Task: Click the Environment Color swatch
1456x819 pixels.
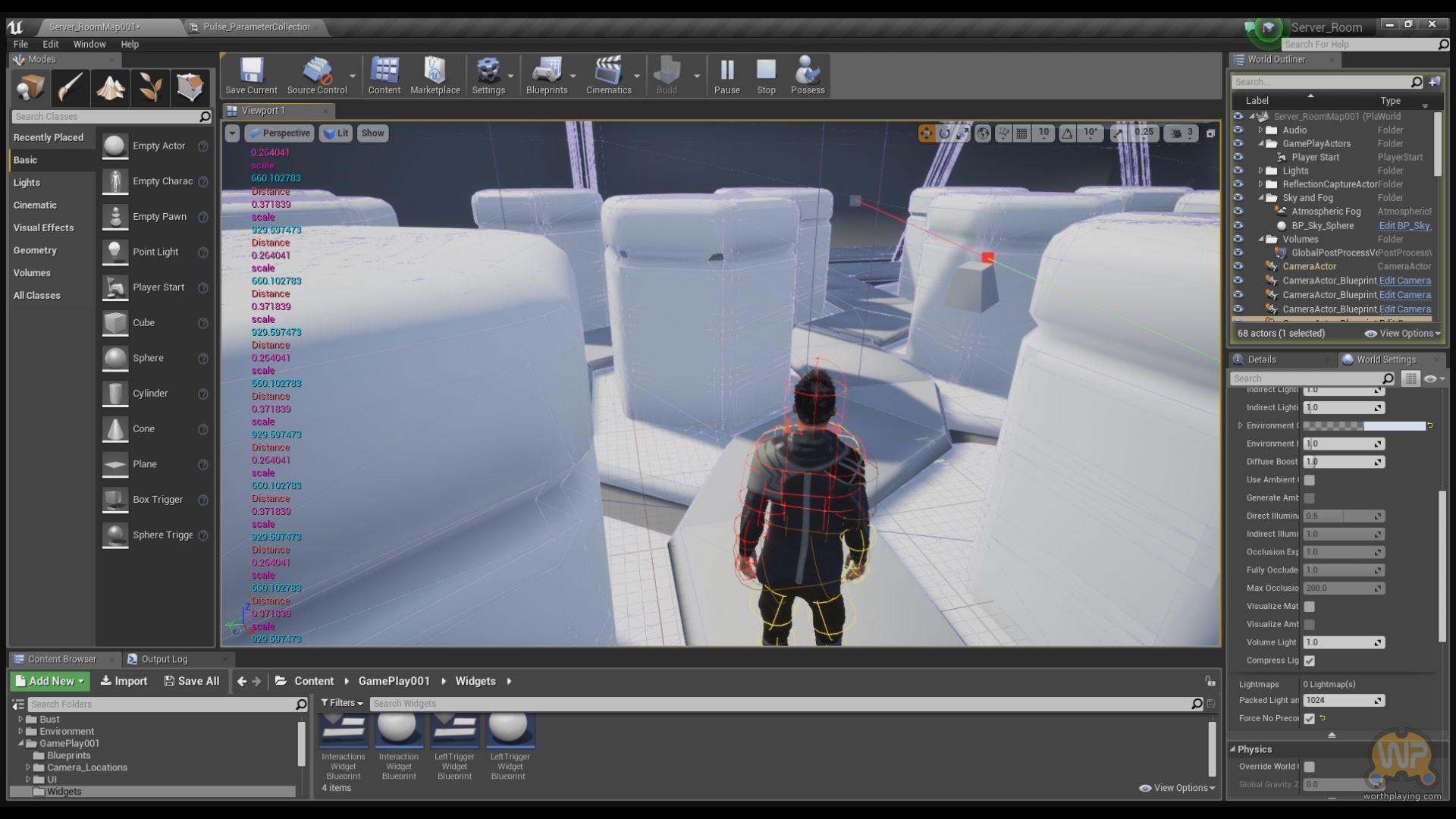Action: tap(1363, 425)
